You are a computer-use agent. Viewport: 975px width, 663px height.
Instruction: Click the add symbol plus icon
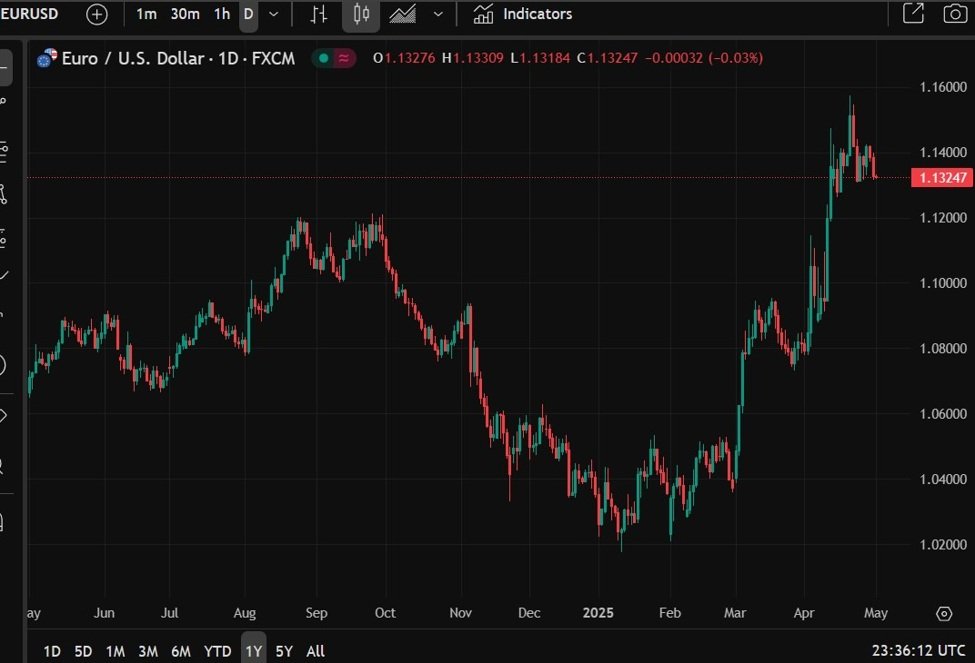coord(96,14)
